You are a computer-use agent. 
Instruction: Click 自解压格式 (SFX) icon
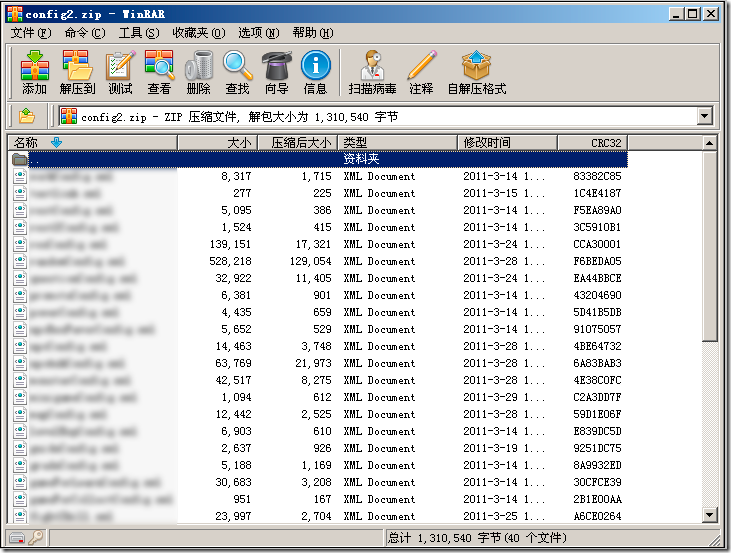(x=476, y=72)
